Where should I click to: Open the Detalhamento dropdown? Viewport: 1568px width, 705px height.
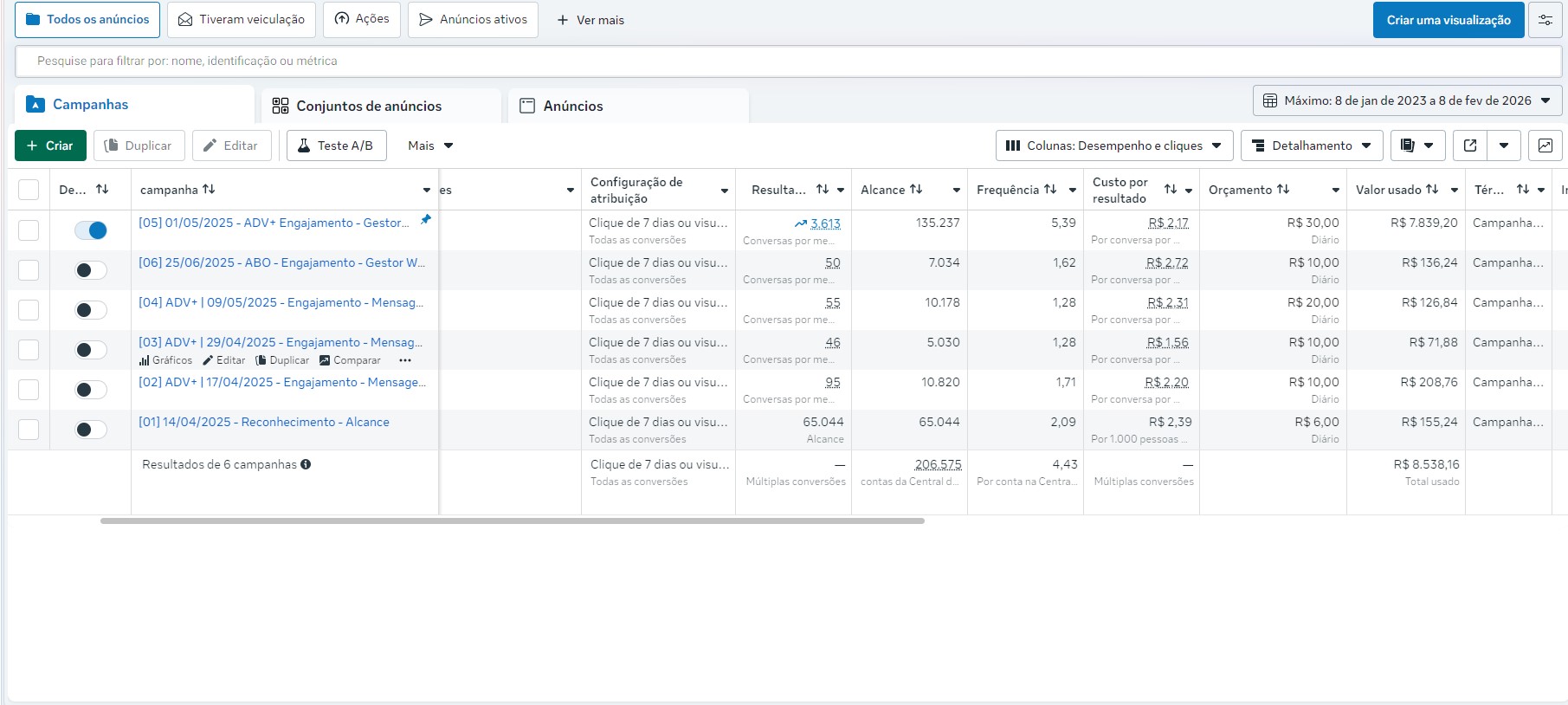[x=1311, y=146]
